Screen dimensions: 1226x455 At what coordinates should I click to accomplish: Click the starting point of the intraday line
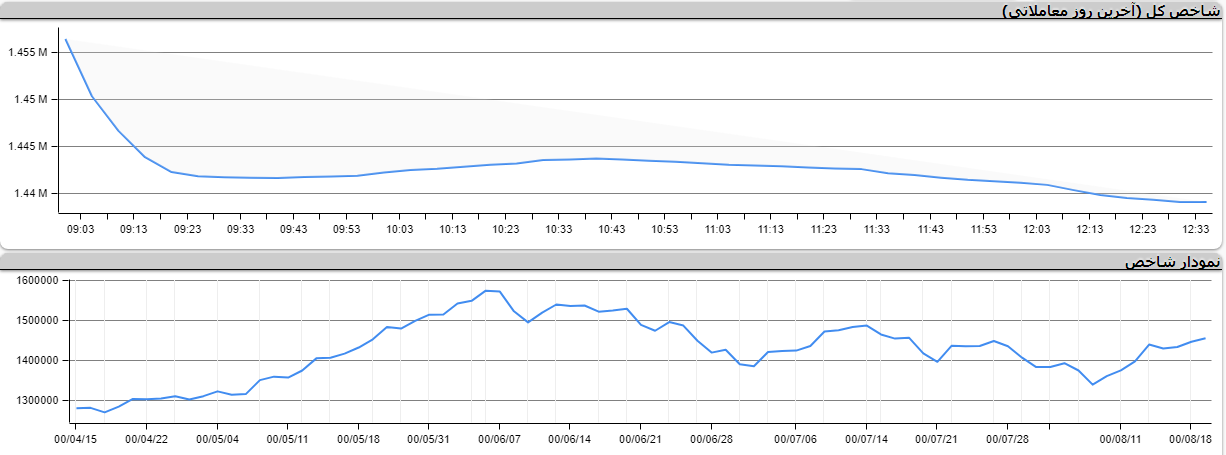point(66,39)
